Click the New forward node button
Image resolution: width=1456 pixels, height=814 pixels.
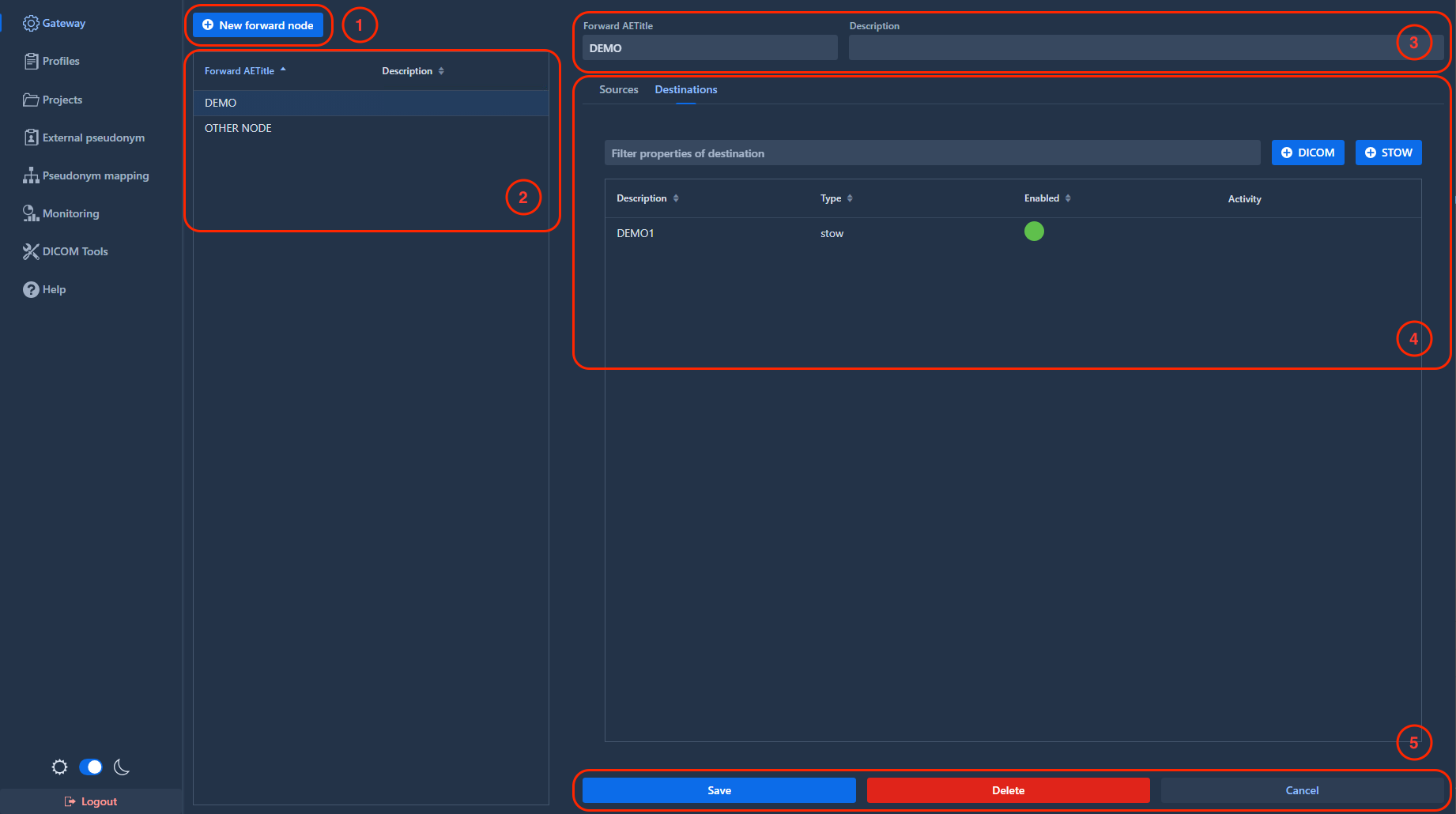(x=258, y=25)
